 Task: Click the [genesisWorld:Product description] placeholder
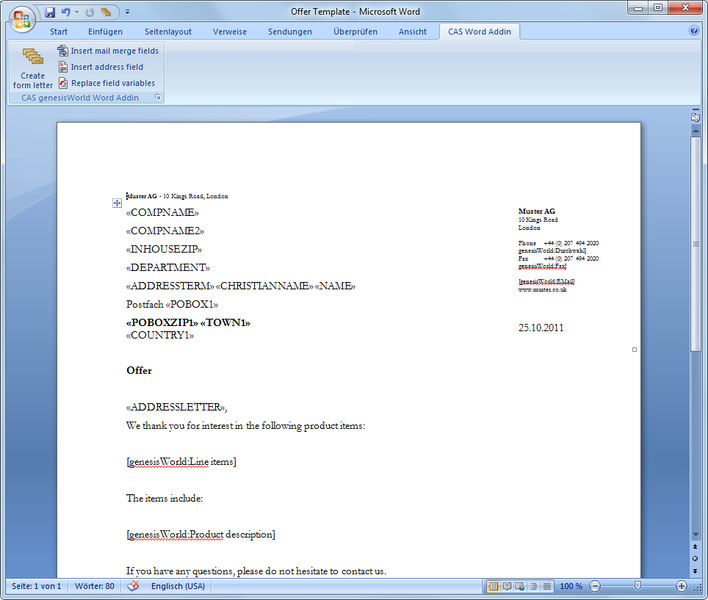[x=201, y=535]
